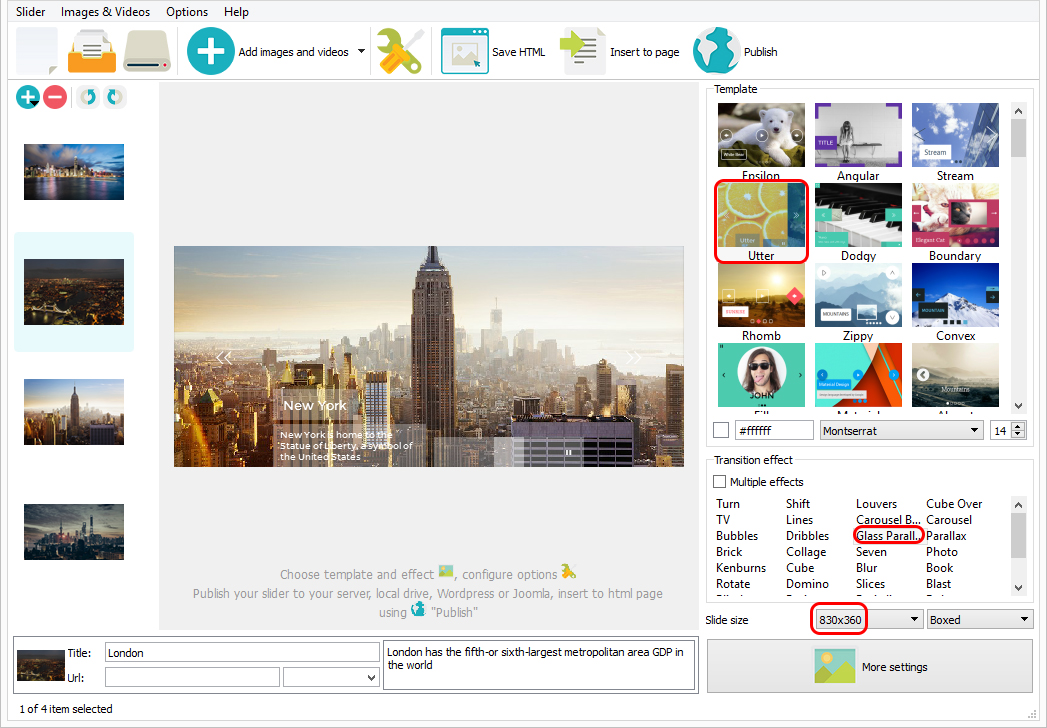Screen dimensions: 1047x728
Task: Open the Boxed layout dropdown
Action: [x=980, y=620]
